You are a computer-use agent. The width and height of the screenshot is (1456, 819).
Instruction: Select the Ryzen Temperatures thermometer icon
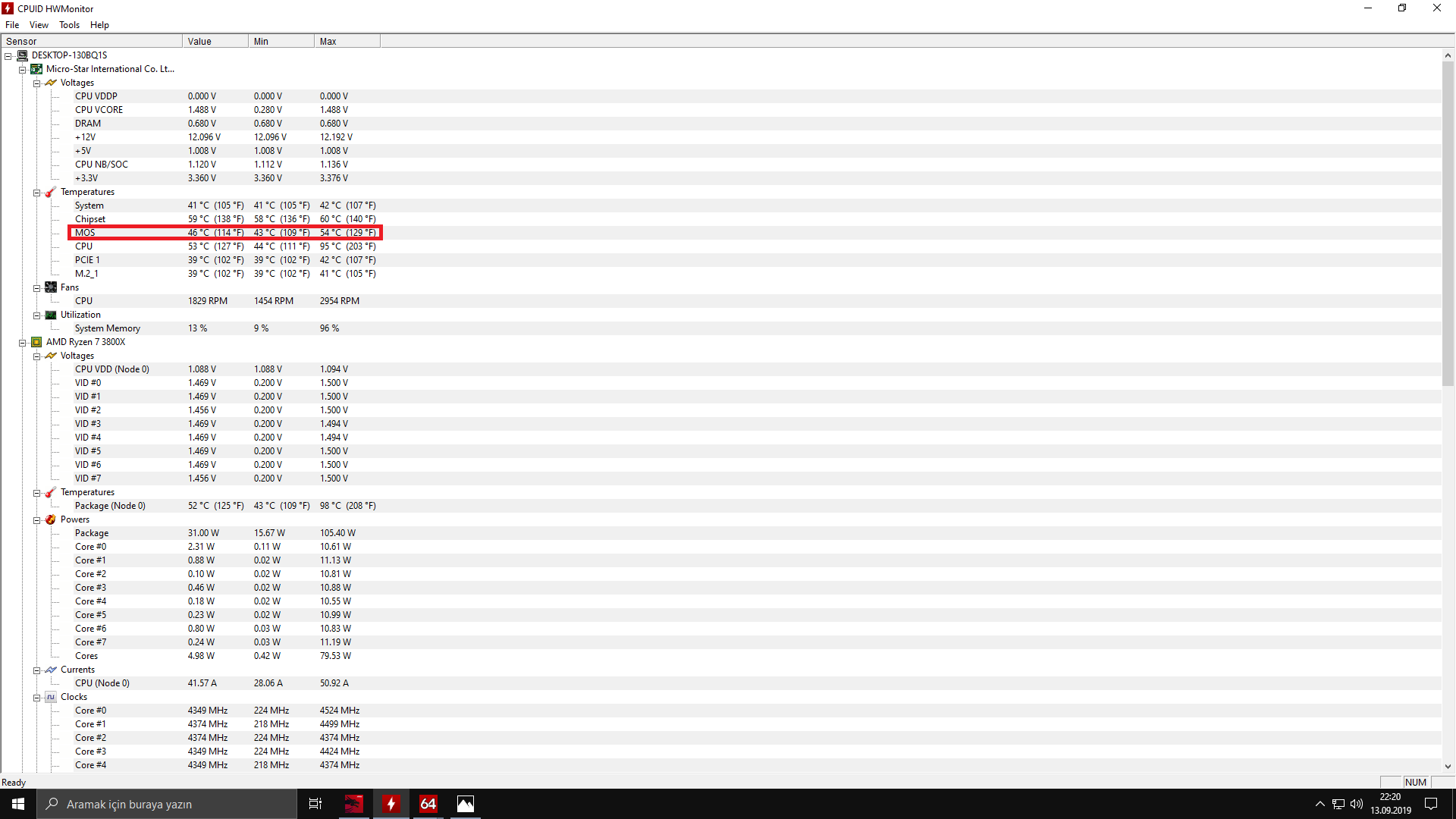[51, 491]
